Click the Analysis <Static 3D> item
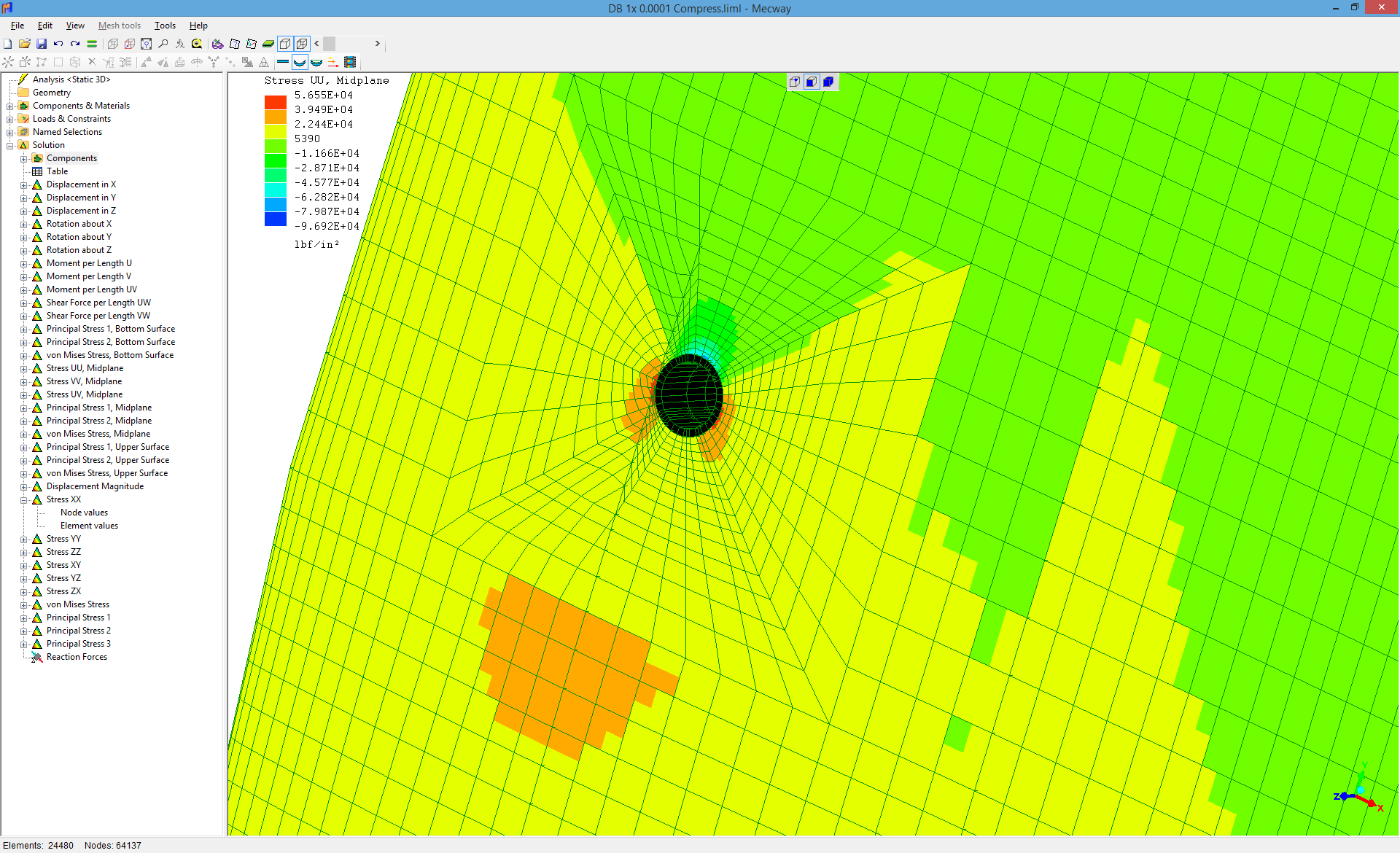The height and width of the screenshot is (853, 1400). pos(71,79)
